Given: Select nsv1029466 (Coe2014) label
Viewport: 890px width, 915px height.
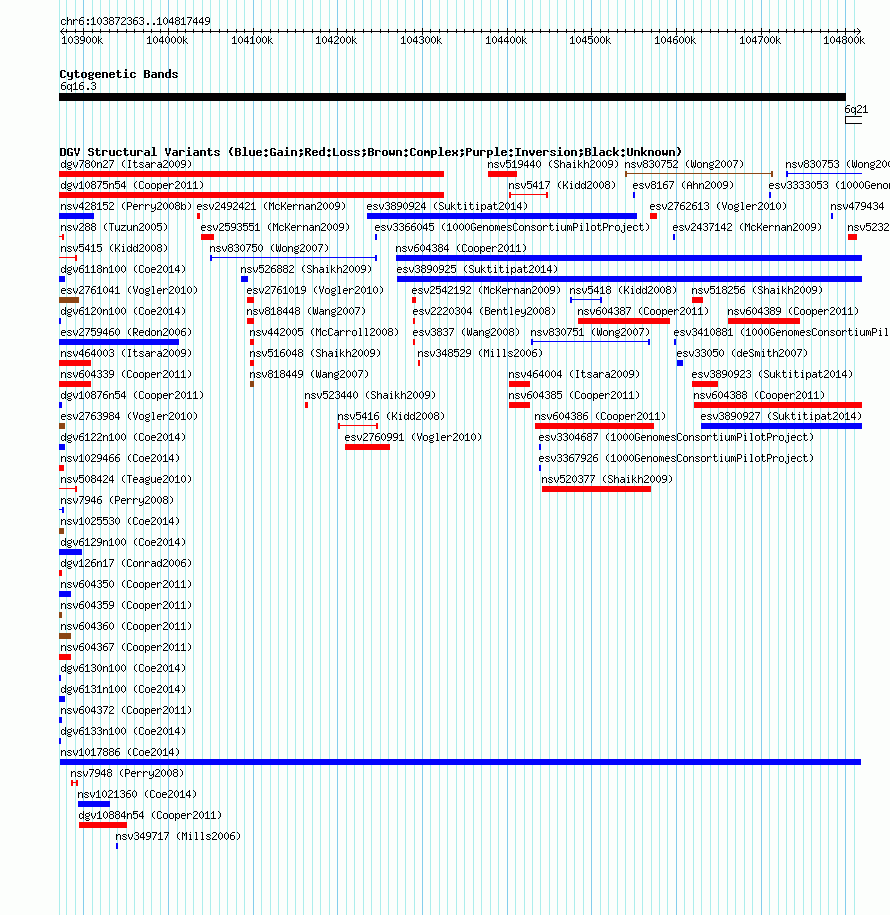Looking at the screenshot, I should click(x=120, y=459).
